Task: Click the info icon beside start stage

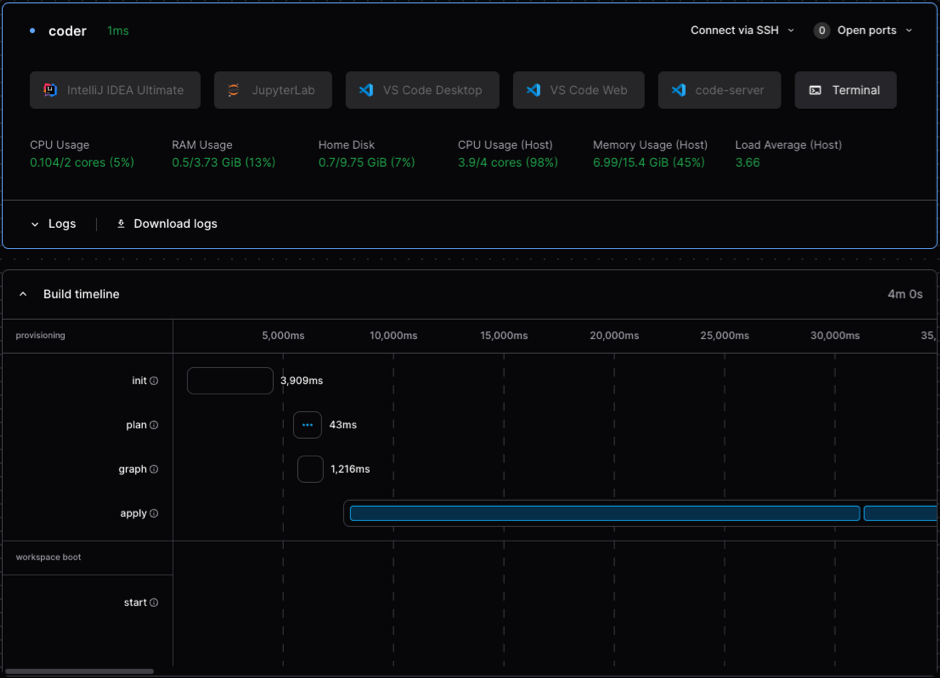Action: click(x=153, y=603)
